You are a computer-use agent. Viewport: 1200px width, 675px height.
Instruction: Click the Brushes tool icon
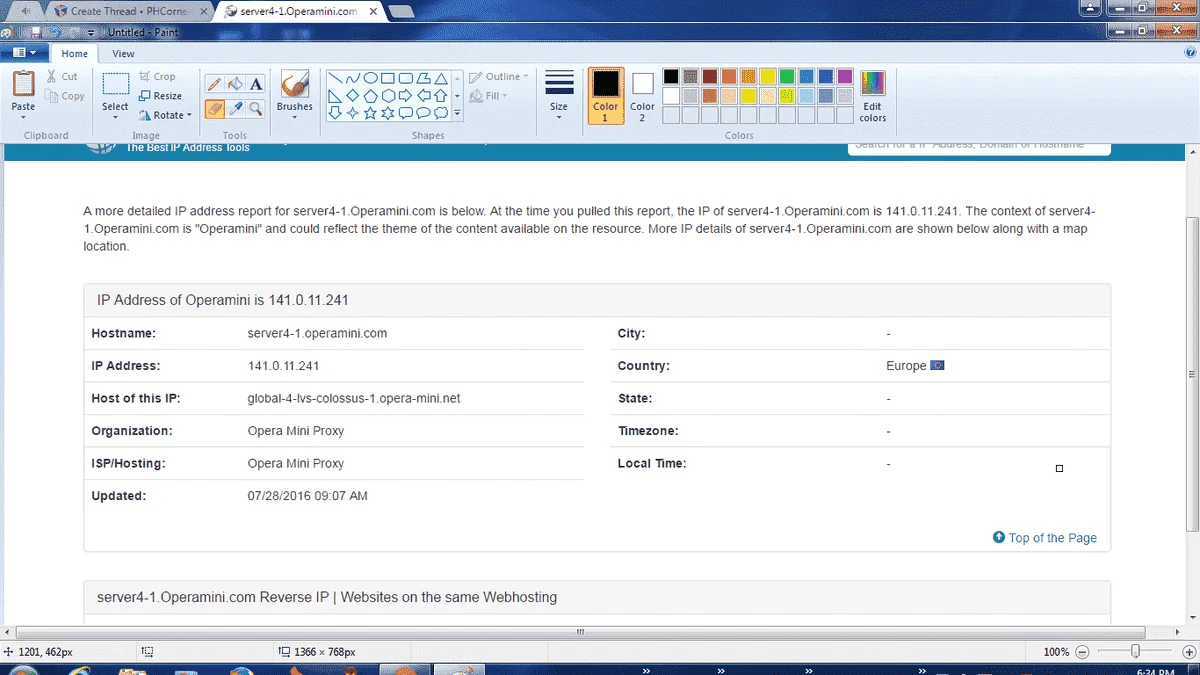click(294, 84)
